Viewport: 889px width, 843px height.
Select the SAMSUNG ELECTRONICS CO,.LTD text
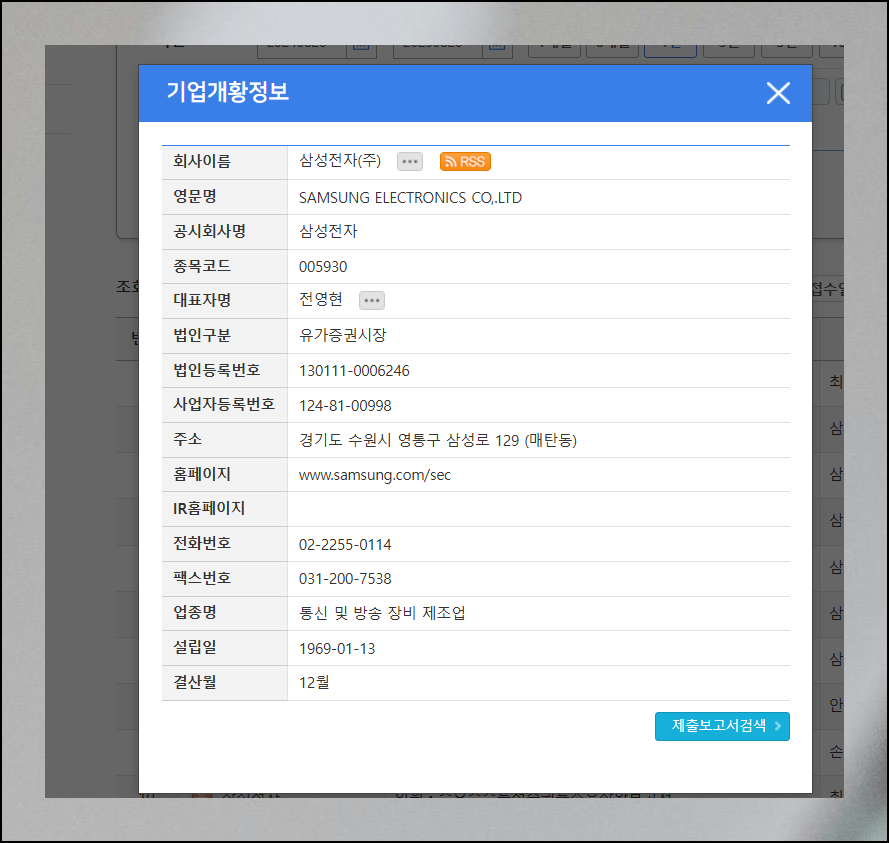410,197
